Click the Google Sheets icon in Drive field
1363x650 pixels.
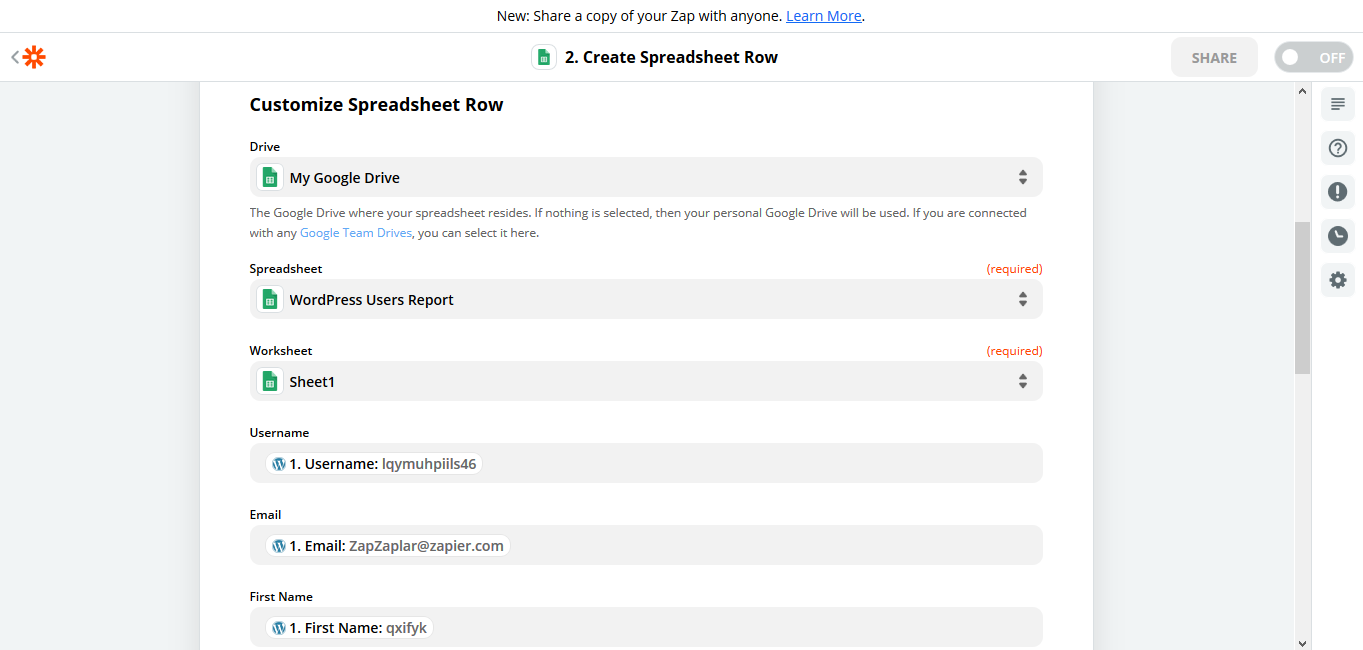tap(269, 177)
